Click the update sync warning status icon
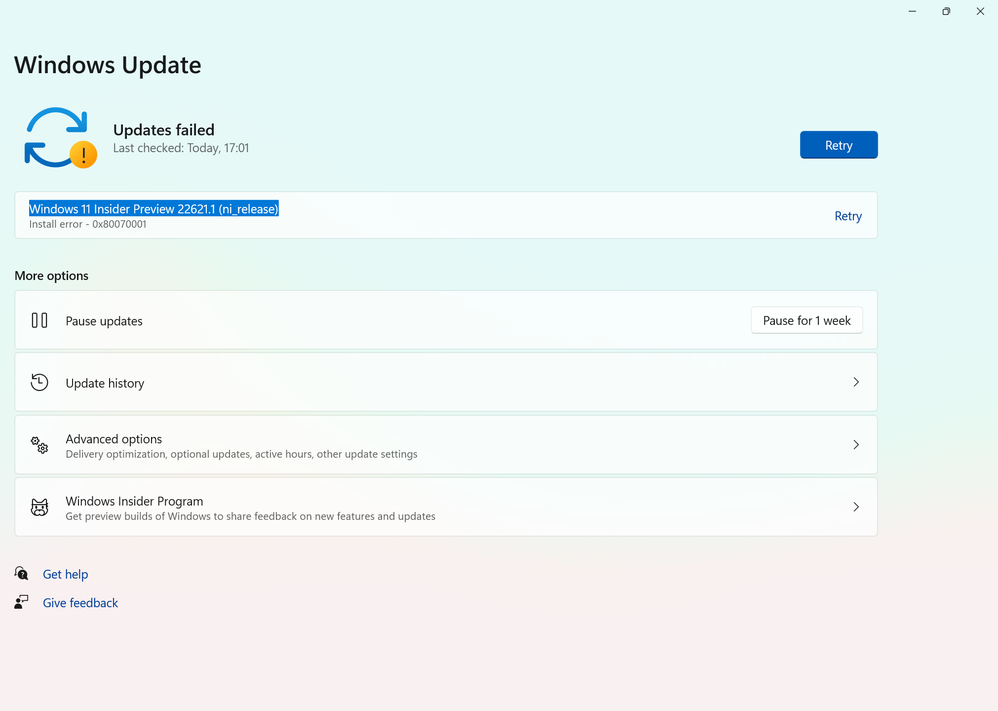This screenshot has width=998, height=711. coord(60,138)
